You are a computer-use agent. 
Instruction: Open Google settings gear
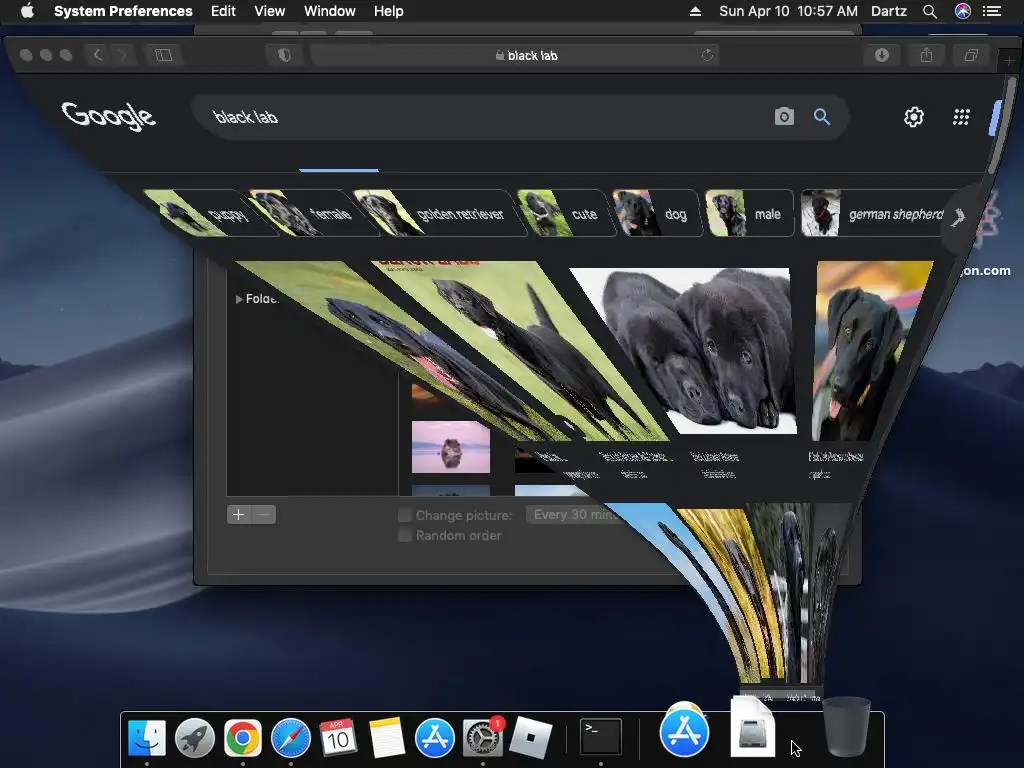[x=914, y=117]
